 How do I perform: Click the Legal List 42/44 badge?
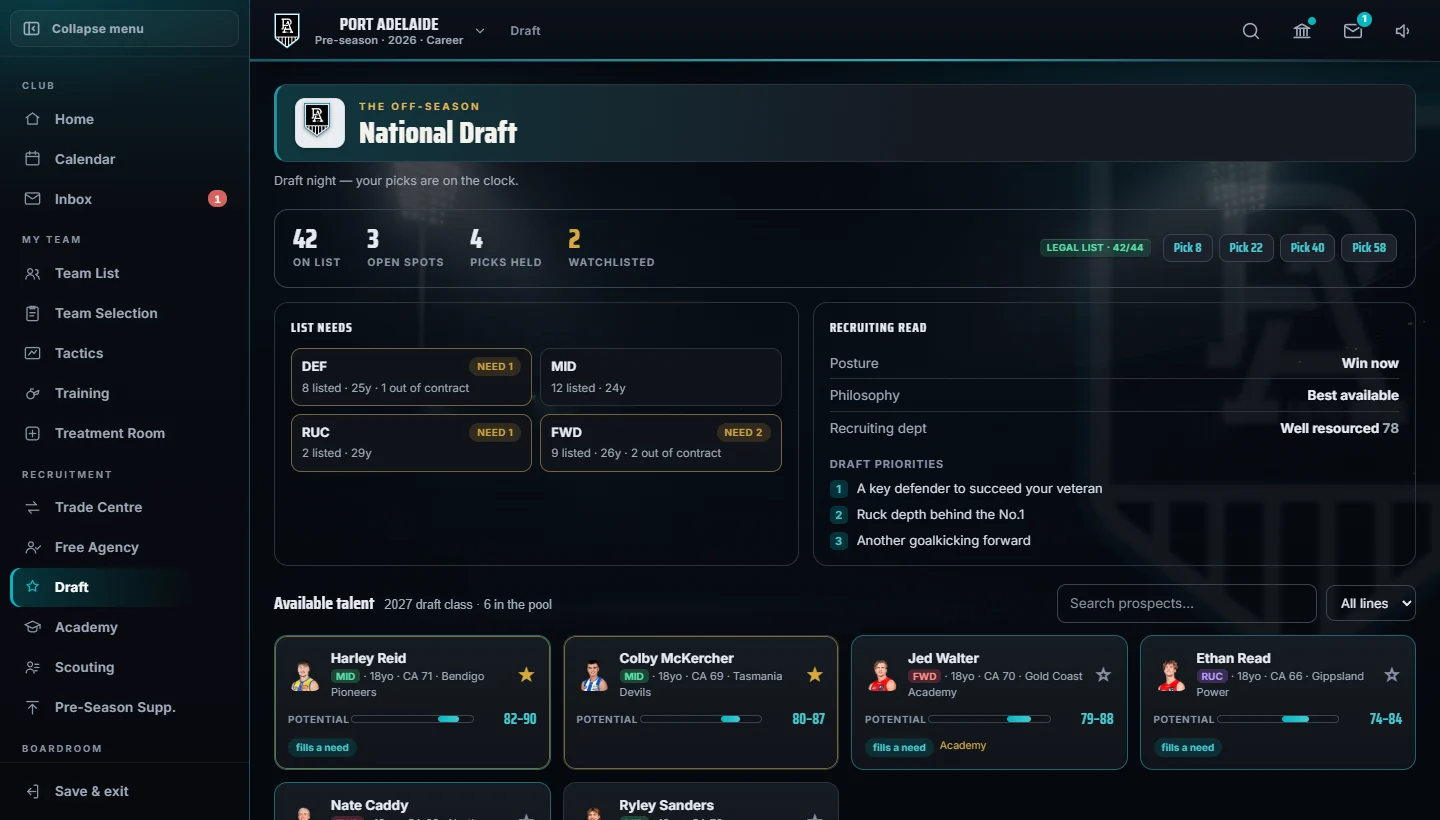(1095, 247)
